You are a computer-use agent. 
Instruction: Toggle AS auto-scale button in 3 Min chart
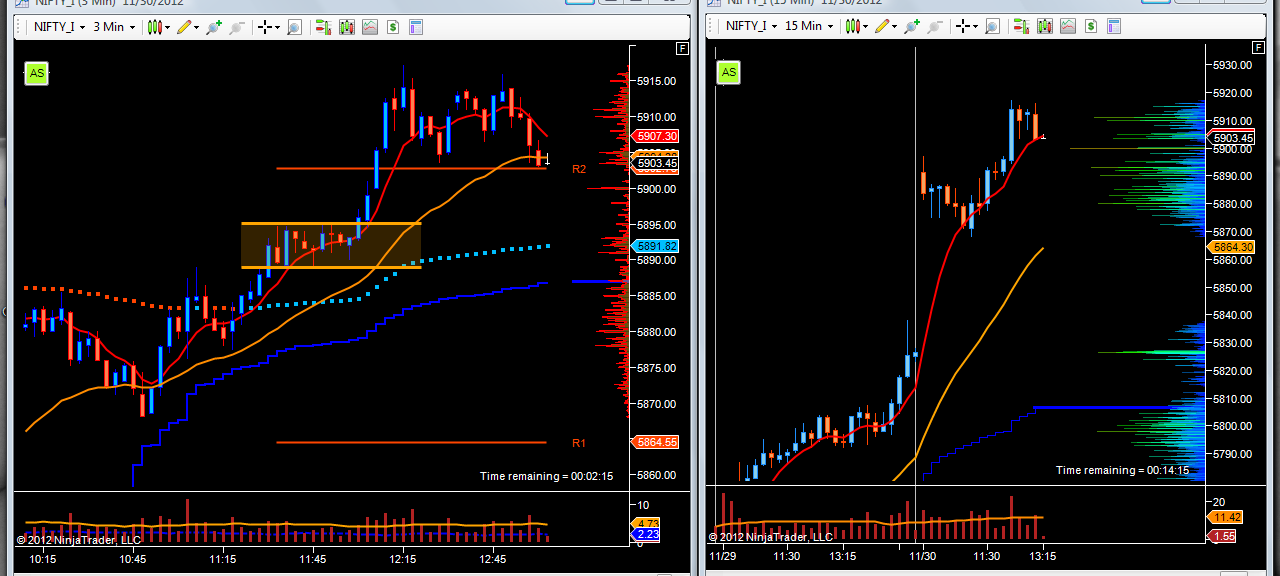[x=36, y=72]
